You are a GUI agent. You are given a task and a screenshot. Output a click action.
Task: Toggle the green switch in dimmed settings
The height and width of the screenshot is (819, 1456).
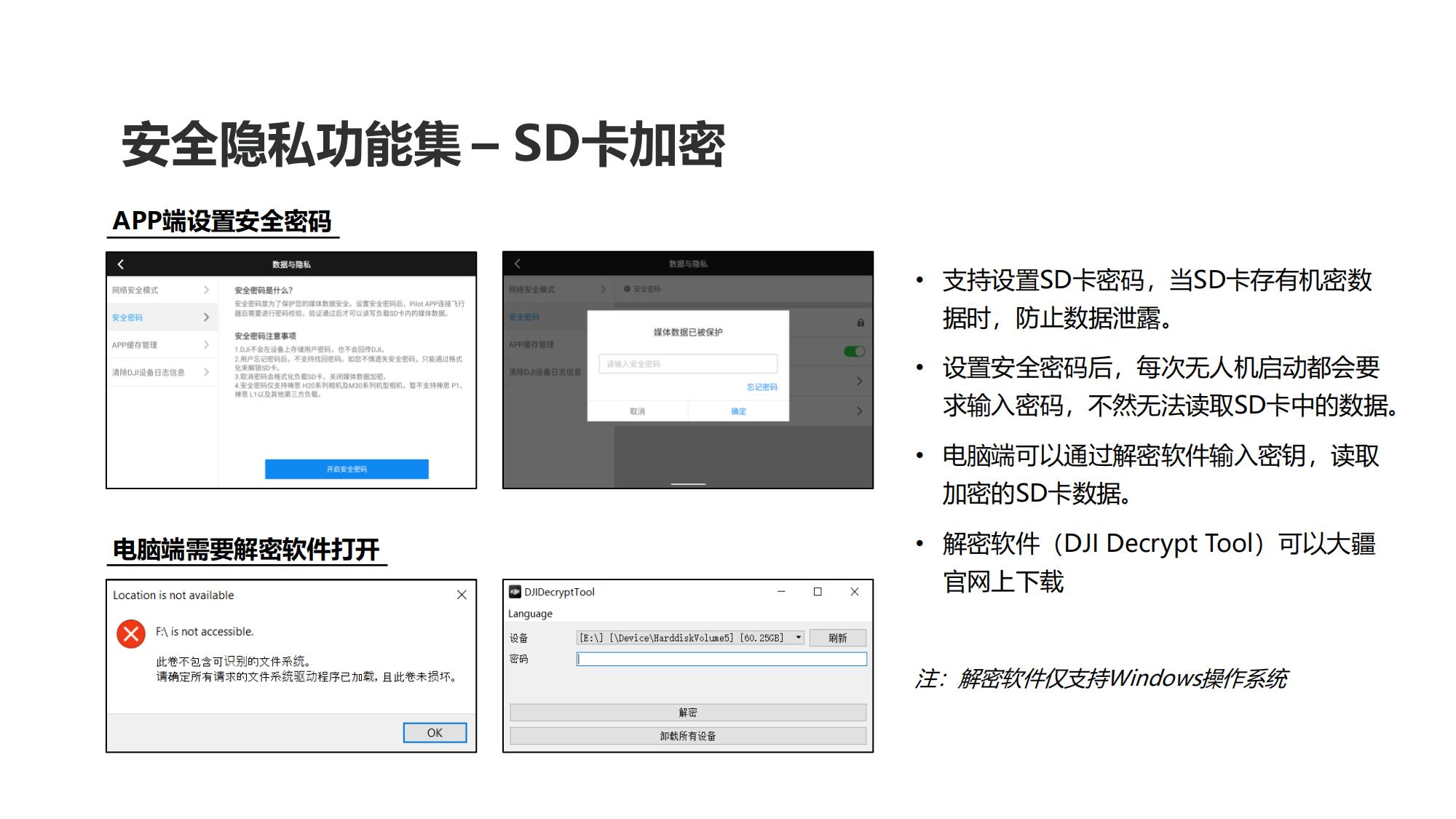pos(854,352)
